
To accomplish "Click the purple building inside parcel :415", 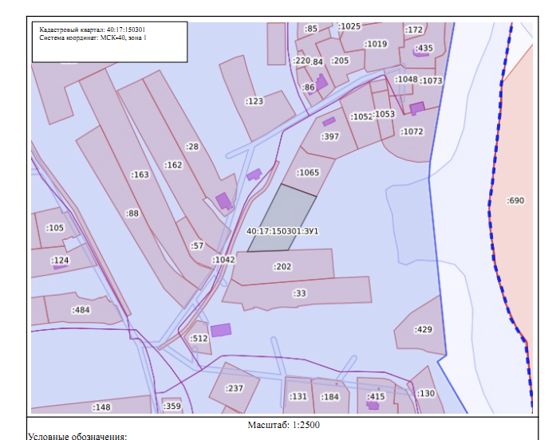I will pyautogui.click(x=373, y=405).
